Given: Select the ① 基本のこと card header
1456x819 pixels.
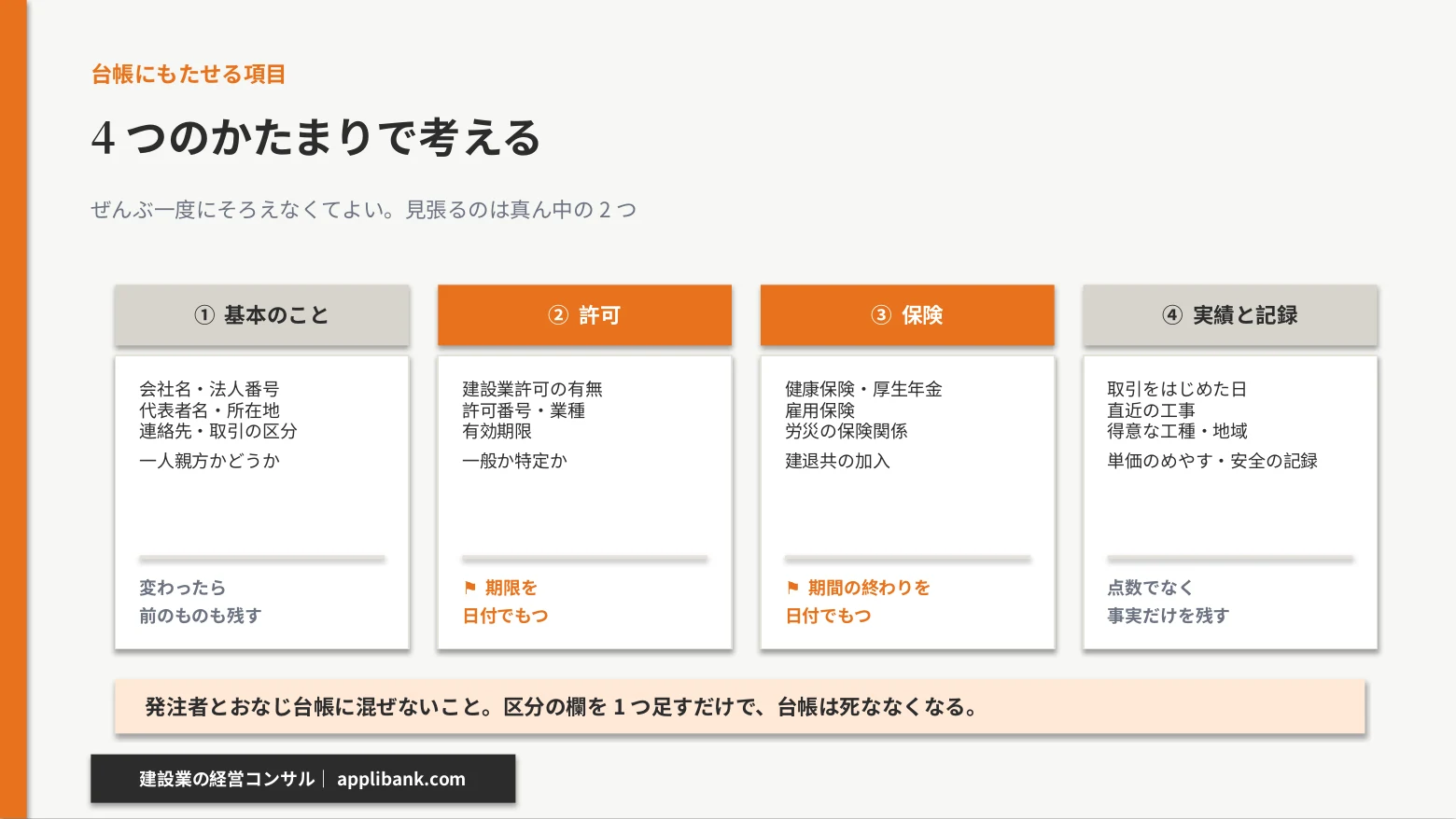Looking at the screenshot, I should click(262, 315).
